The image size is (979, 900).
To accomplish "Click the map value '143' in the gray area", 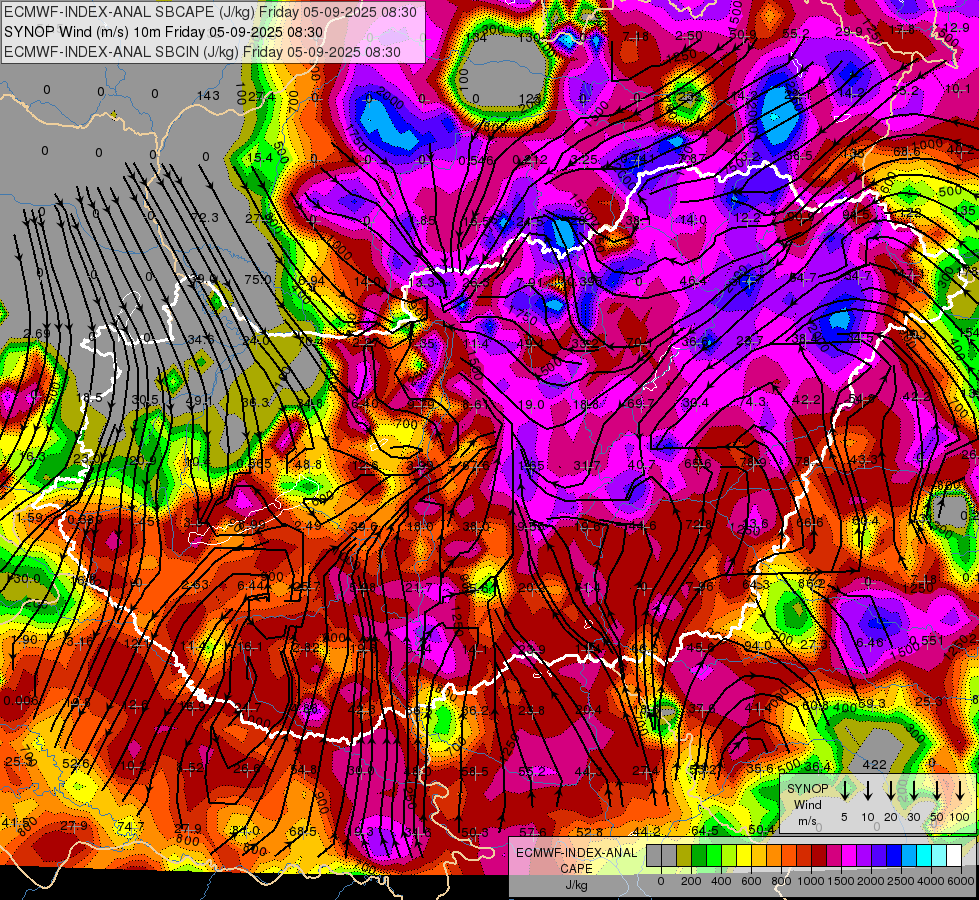I will tap(209, 96).
